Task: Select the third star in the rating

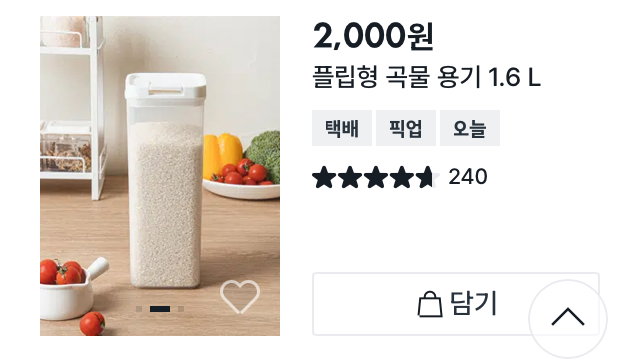Action: (x=376, y=177)
